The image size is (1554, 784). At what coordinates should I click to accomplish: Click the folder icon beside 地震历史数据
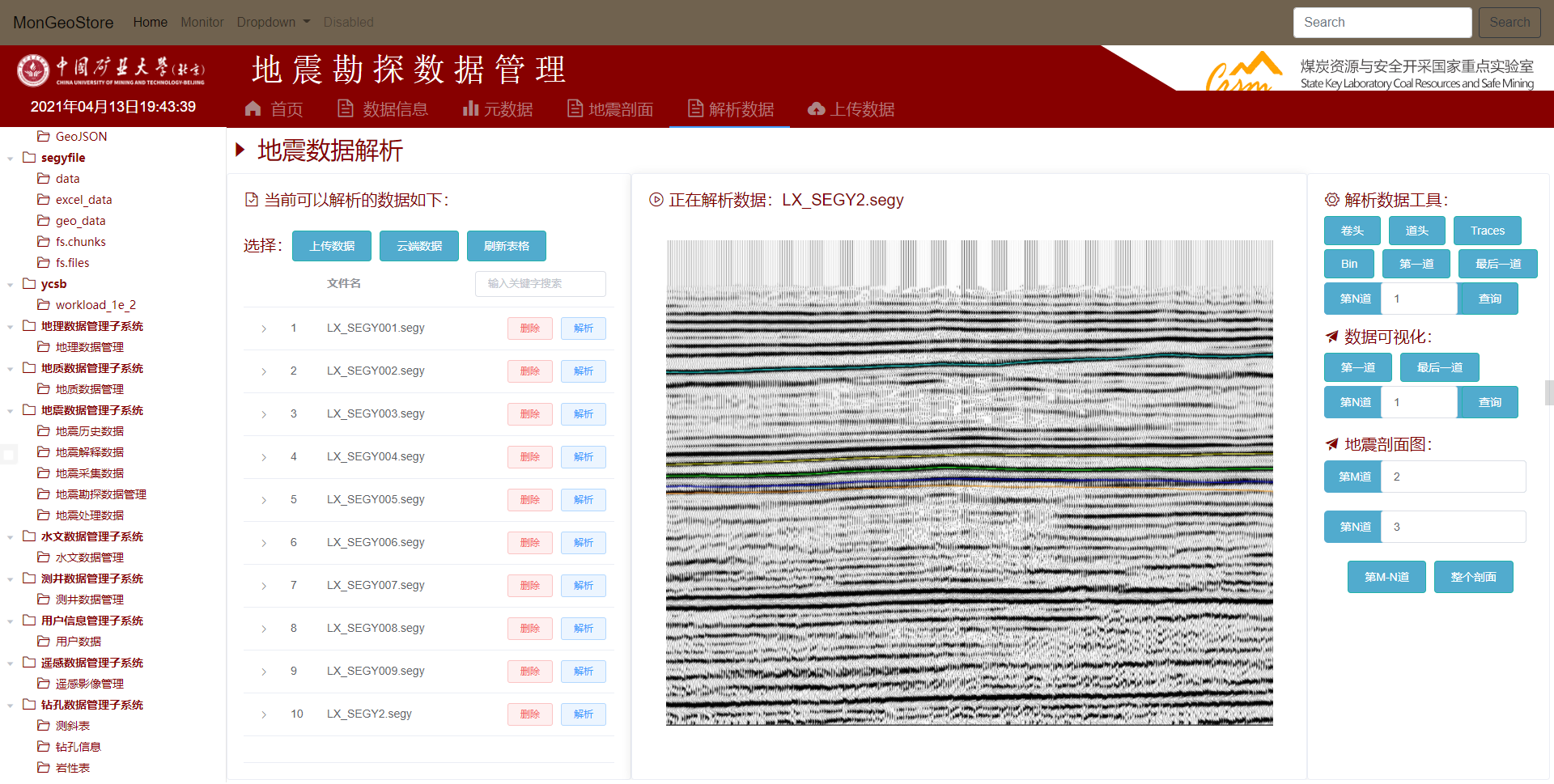point(44,431)
